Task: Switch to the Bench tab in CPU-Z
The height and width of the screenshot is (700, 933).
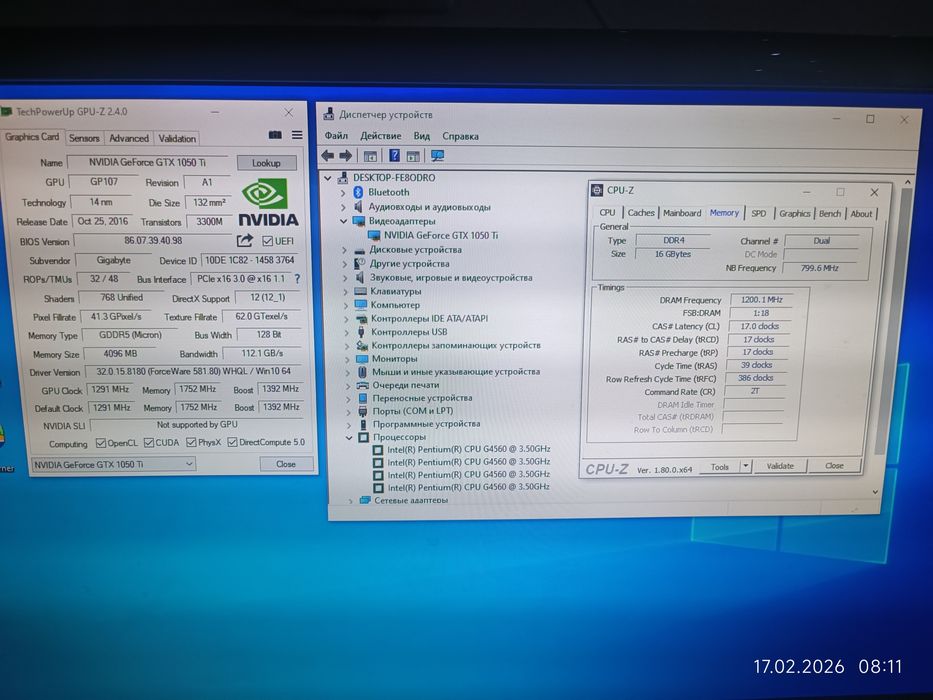Action: click(x=830, y=214)
